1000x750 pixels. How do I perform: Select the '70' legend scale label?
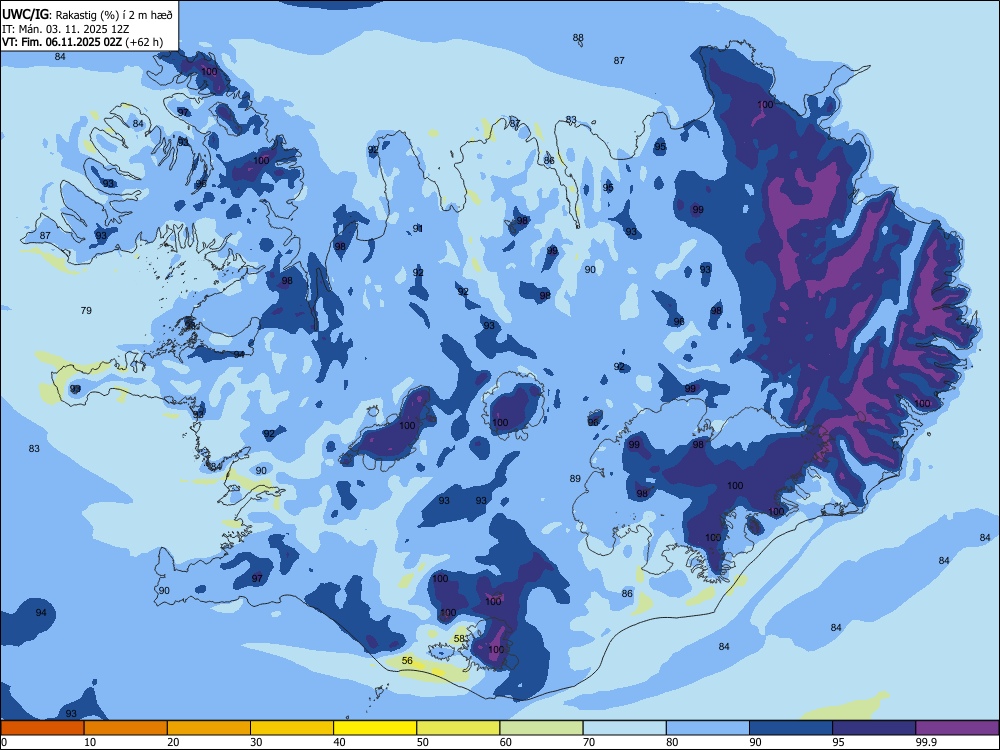tap(589, 742)
